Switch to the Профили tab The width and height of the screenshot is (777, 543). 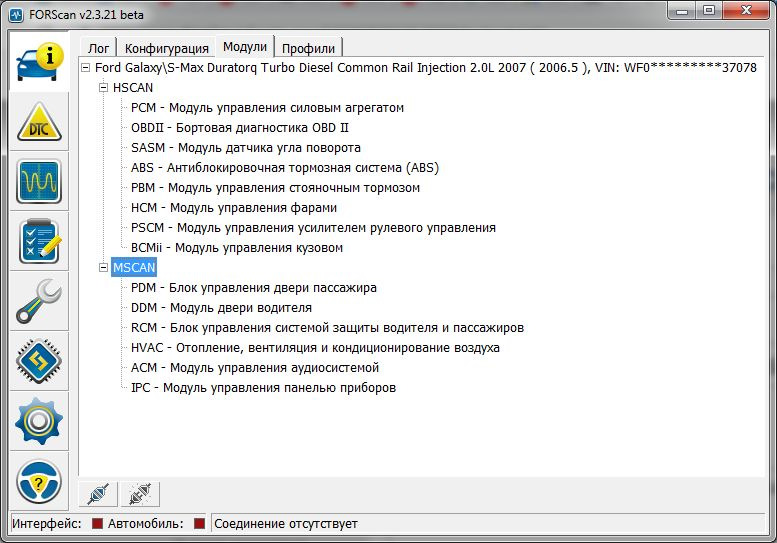pyautogui.click(x=308, y=48)
